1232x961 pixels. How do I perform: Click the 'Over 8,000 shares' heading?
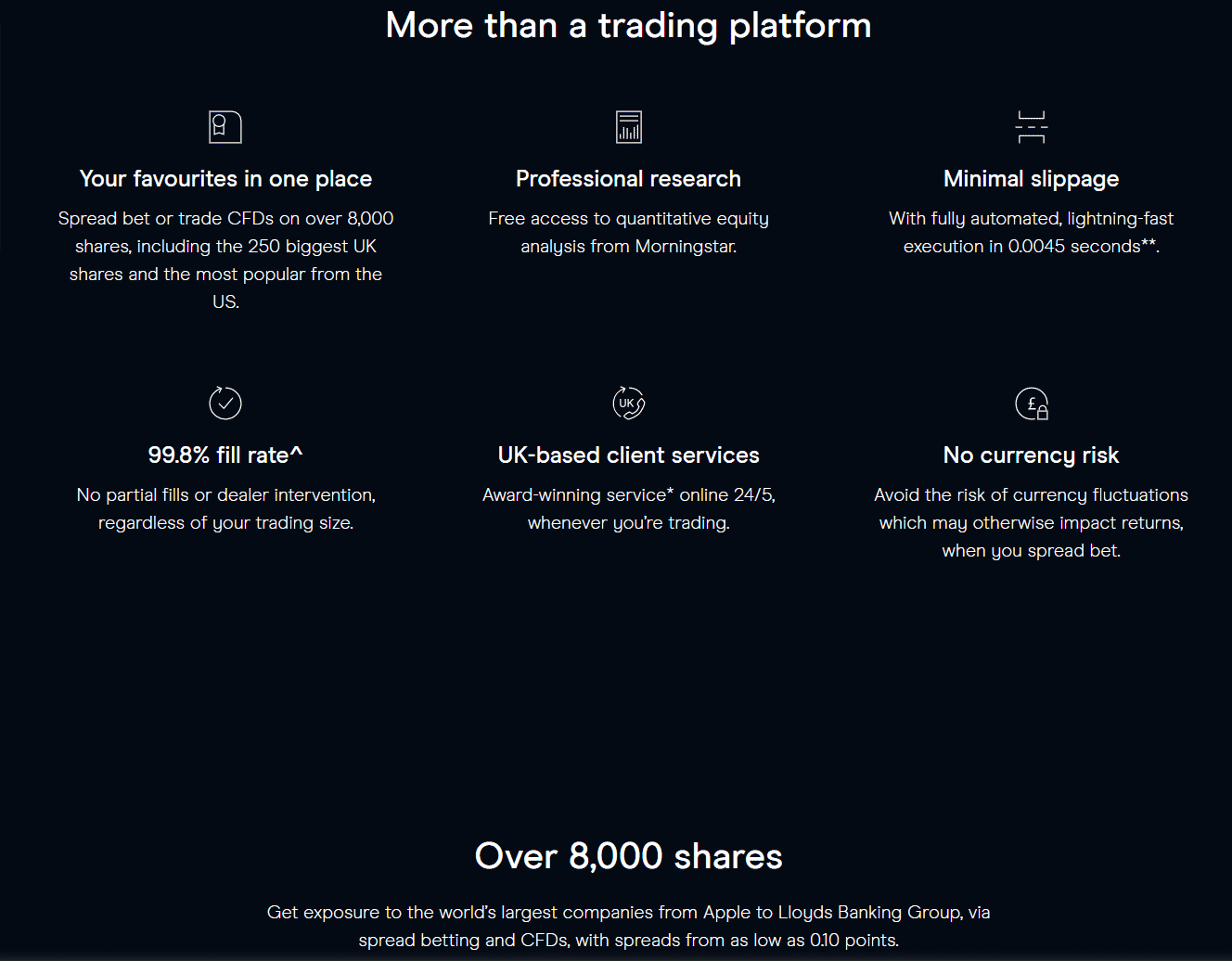click(629, 855)
